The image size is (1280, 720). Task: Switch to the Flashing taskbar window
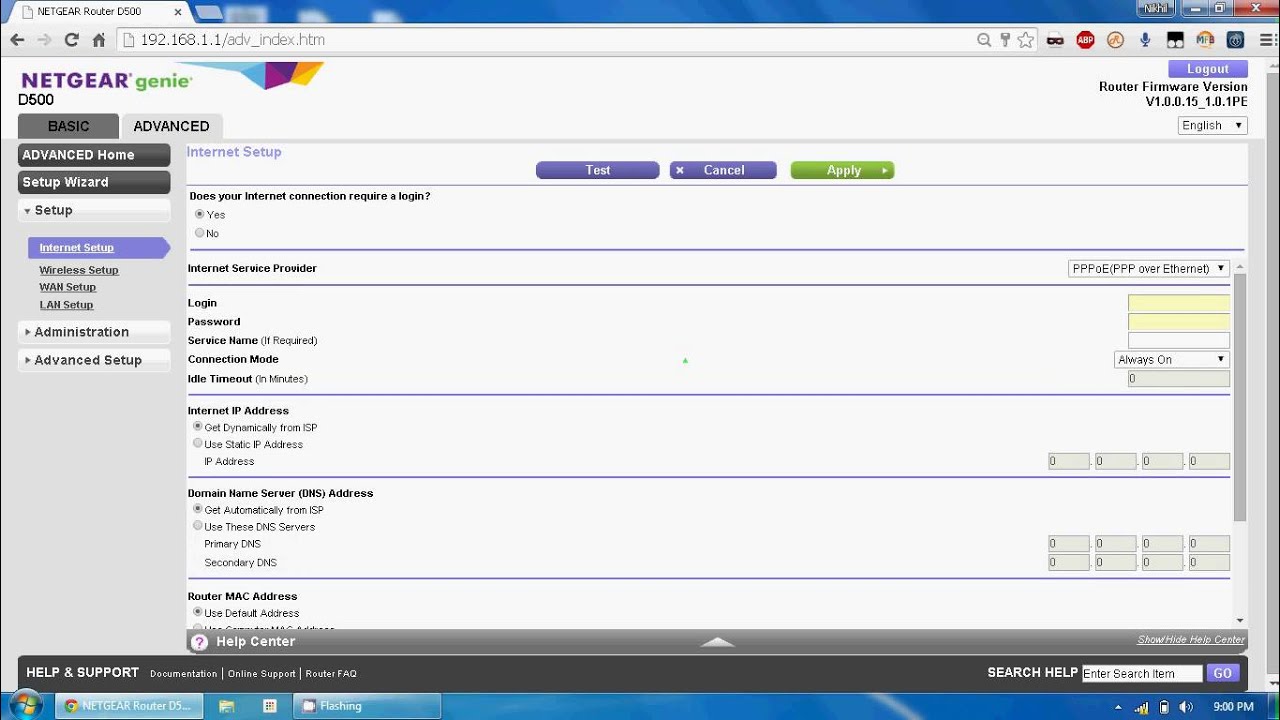coord(367,706)
